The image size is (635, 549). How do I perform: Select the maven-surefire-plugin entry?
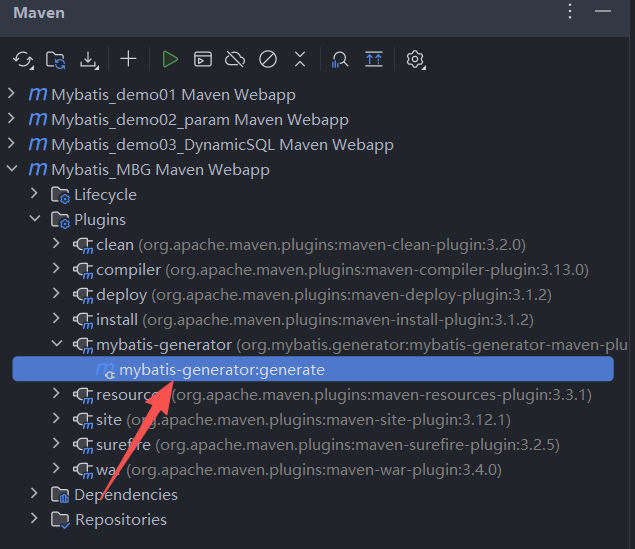point(328,445)
